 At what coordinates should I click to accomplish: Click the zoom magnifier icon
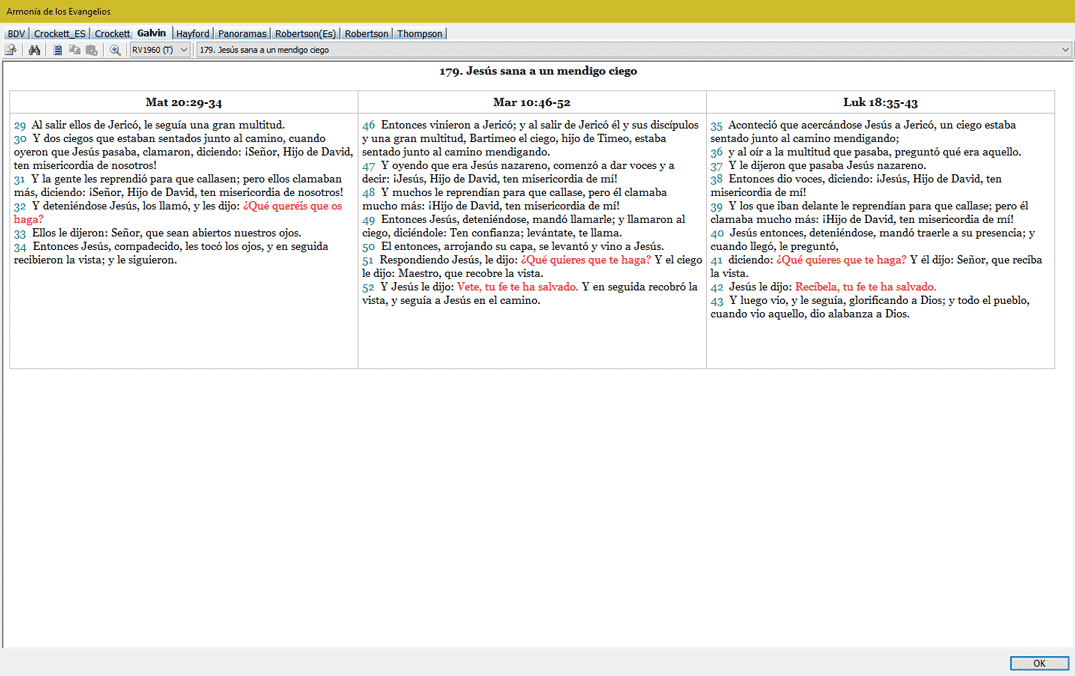[115, 50]
